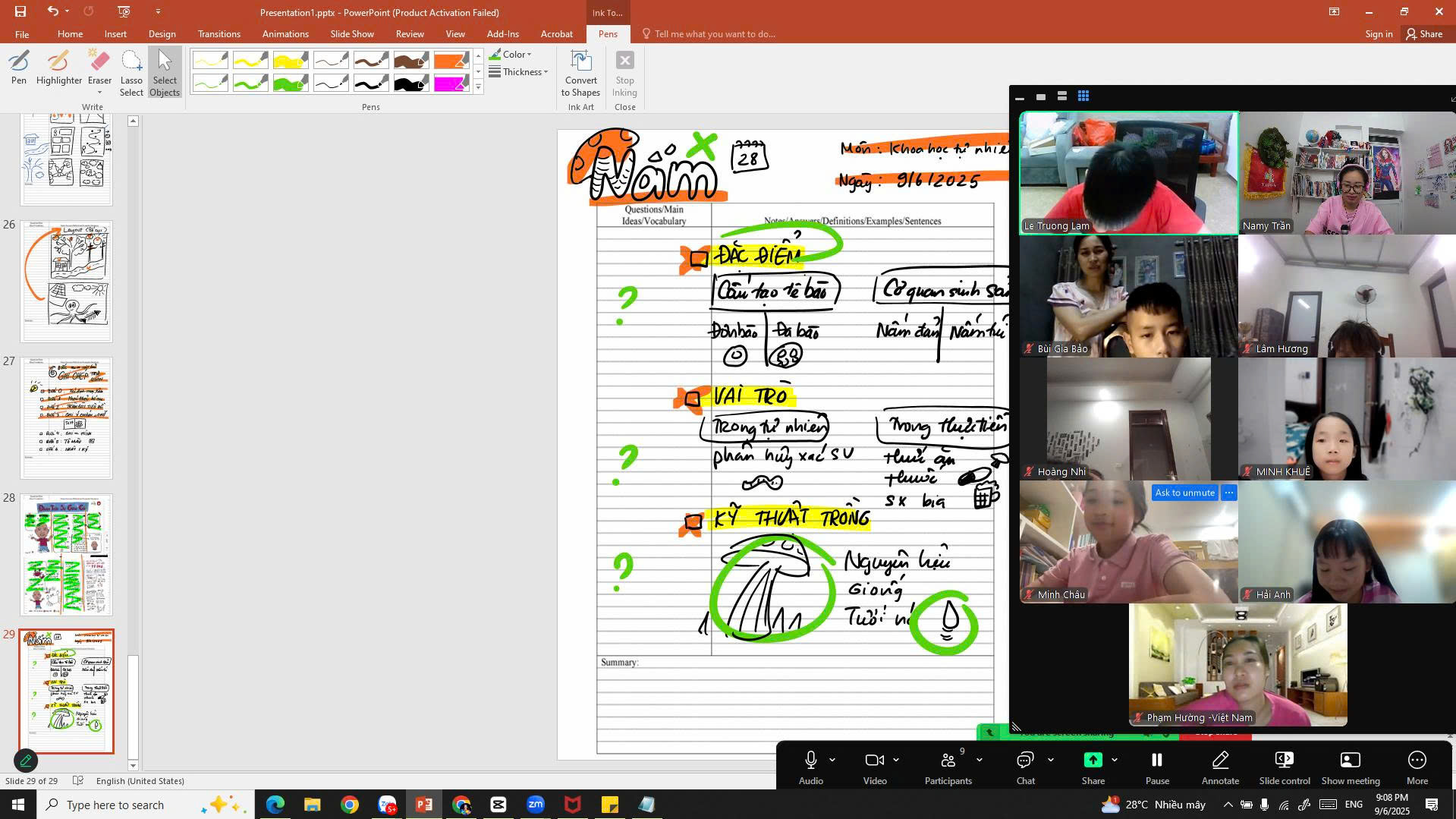Screen dimensions: 1456x819
Task: Open the Customize Quick Access Toolbar dropdown
Action: coord(158,11)
